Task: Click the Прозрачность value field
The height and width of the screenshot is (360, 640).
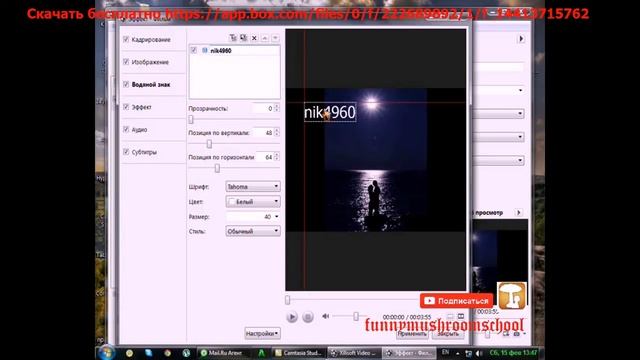Action: pos(263,108)
